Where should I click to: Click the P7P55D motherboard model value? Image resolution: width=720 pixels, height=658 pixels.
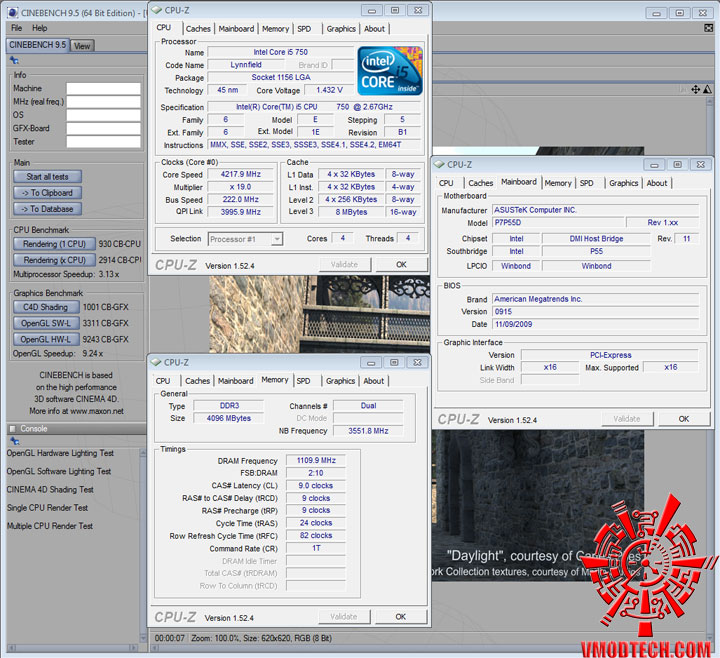559,223
